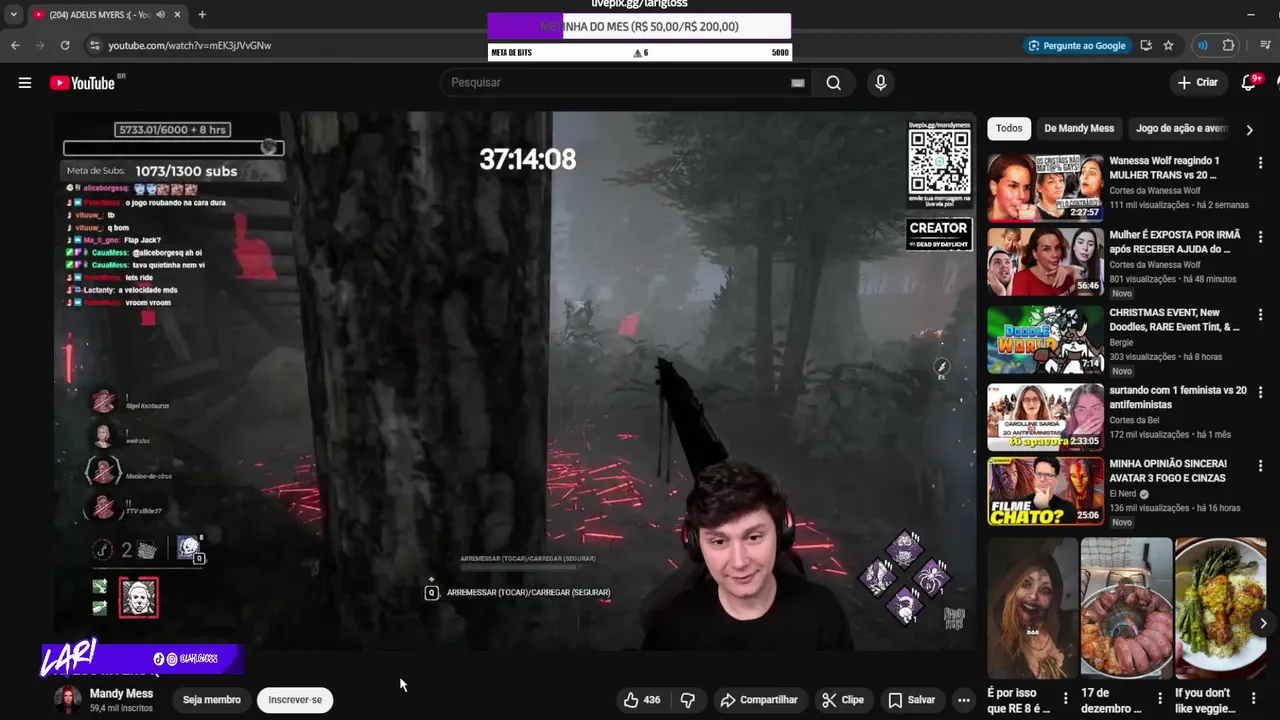Click the address bar URL
This screenshot has width=1280, height=720.
click(189, 45)
